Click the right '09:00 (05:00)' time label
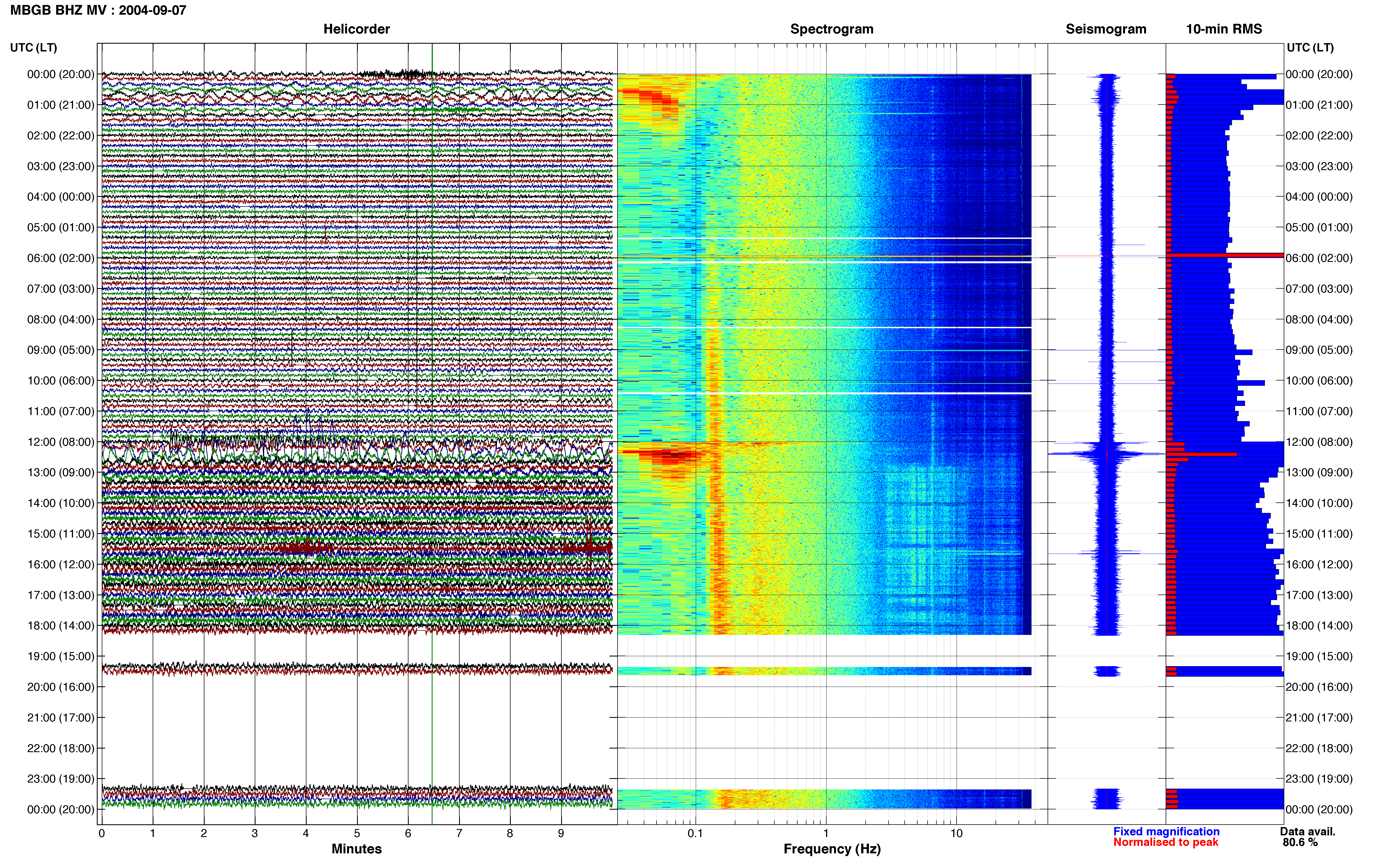 1319,350
